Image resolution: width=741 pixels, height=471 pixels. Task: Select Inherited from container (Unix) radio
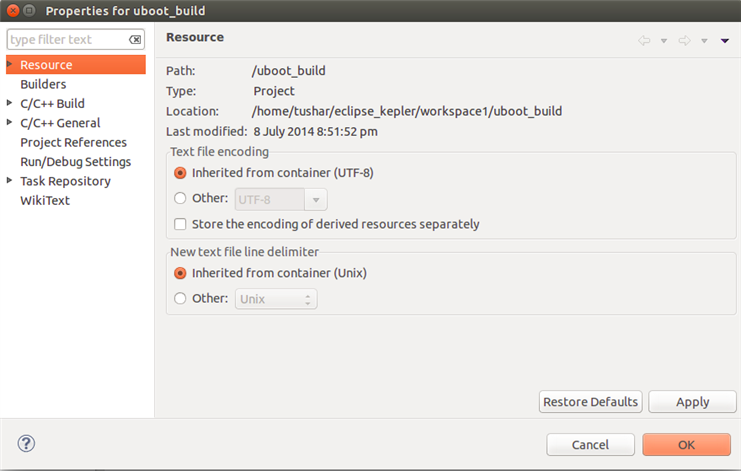(x=180, y=273)
